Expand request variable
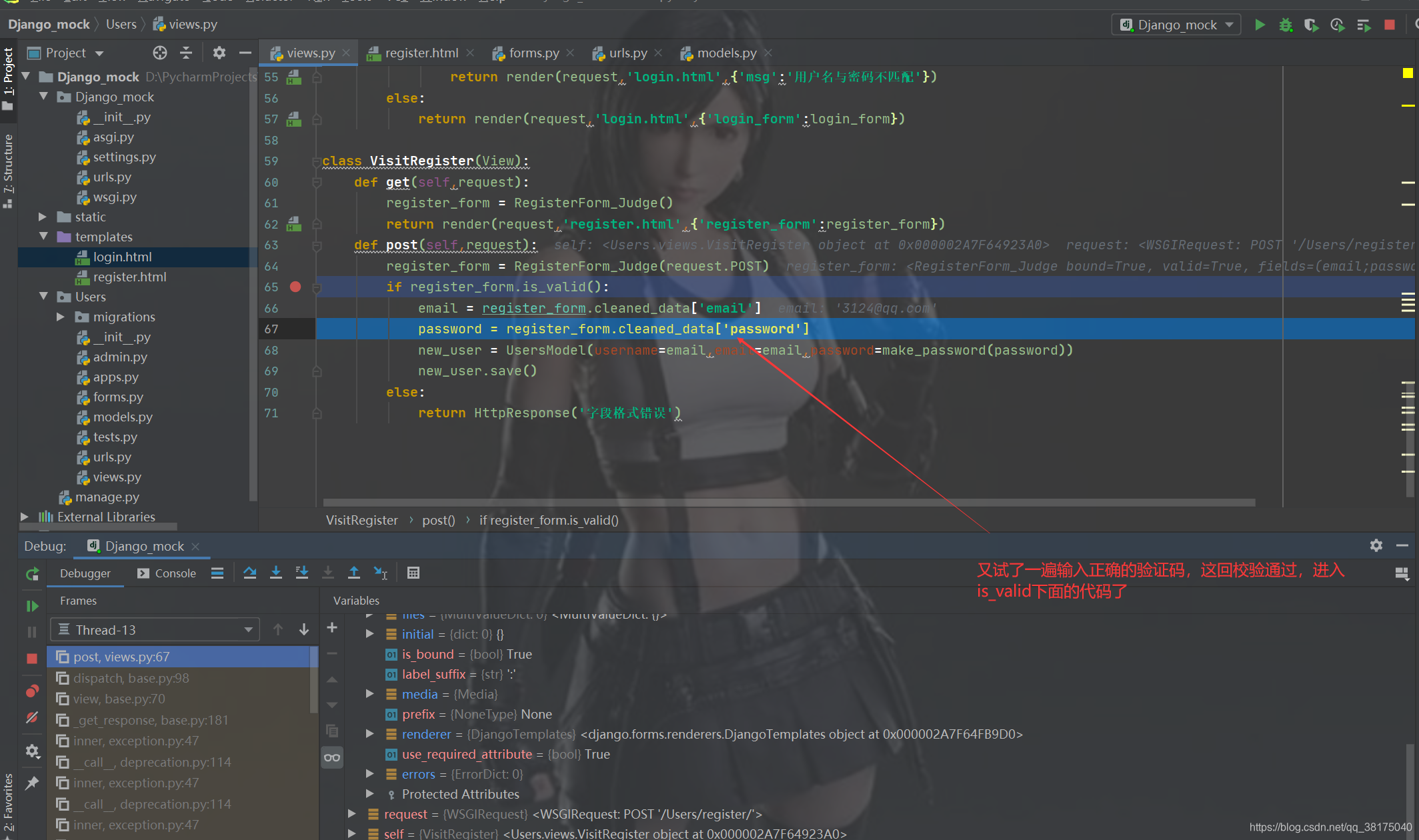 click(352, 814)
